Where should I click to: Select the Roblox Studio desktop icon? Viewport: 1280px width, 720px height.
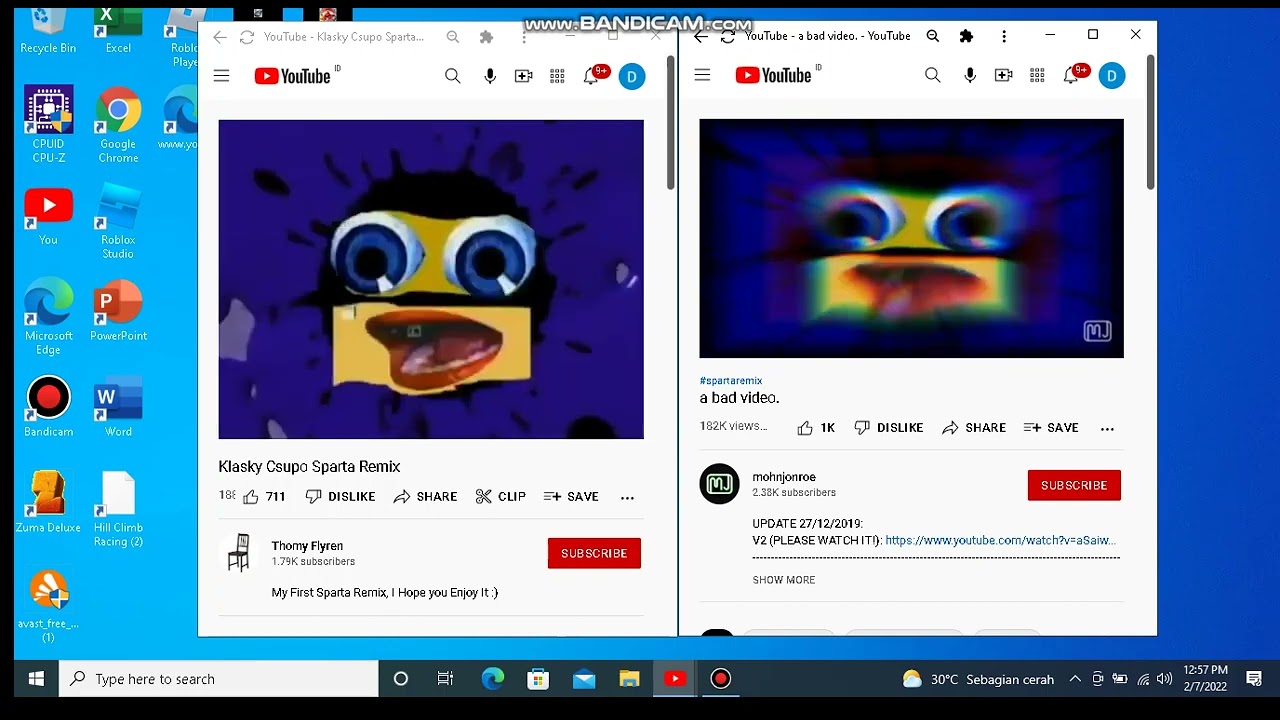click(x=118, y=220)
